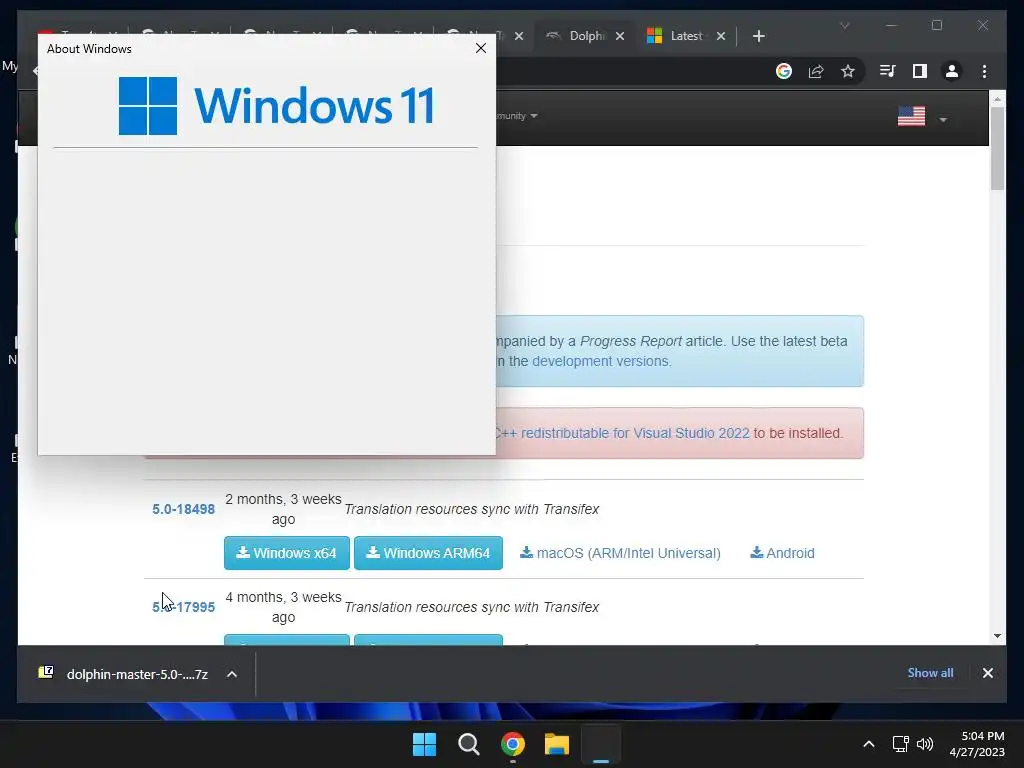Switch to the Latest browser tab
The height and width of the screenshot is (768, 1024).
(x=686, y=36)
